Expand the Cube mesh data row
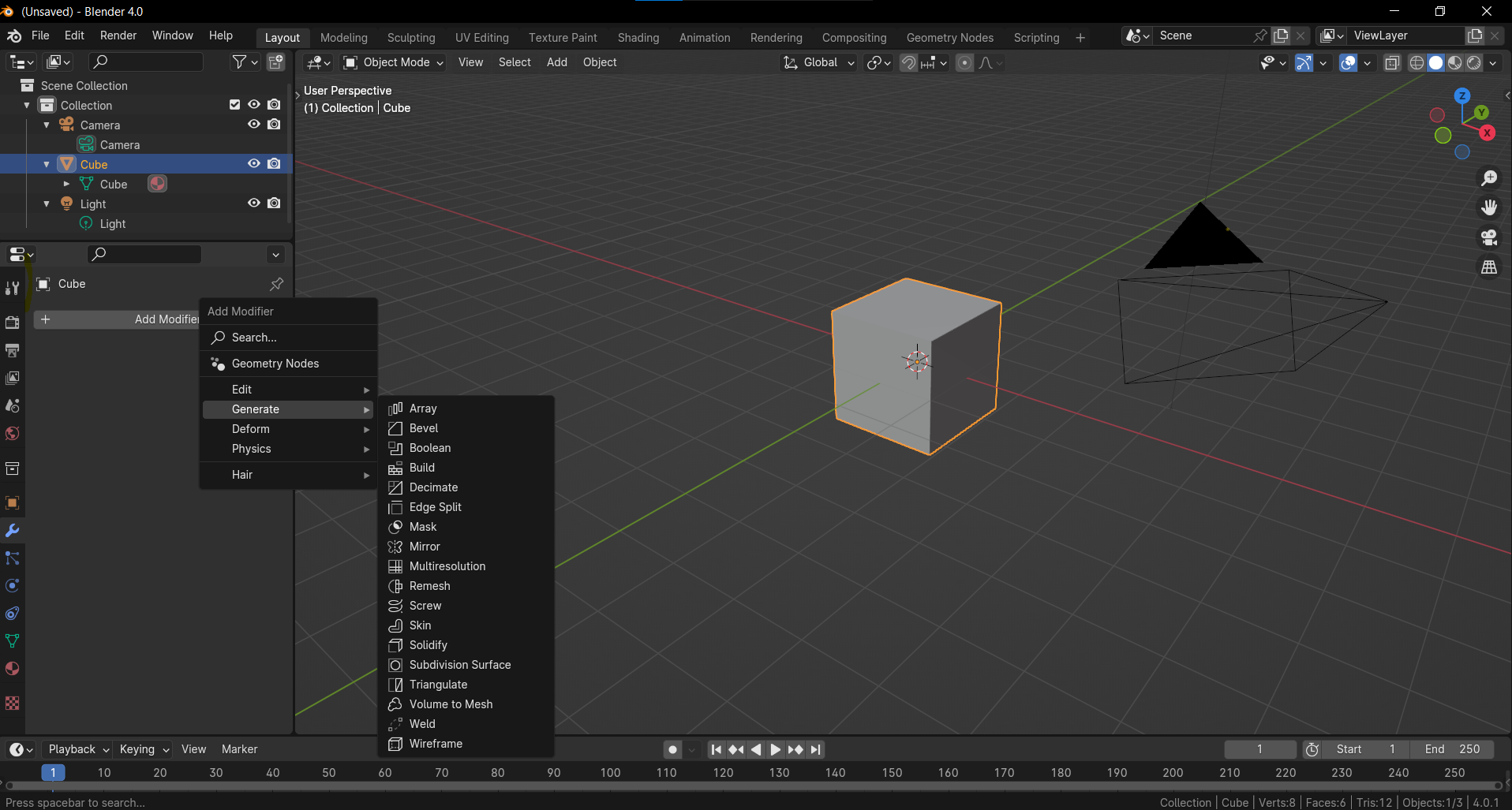 coord(66,185)
